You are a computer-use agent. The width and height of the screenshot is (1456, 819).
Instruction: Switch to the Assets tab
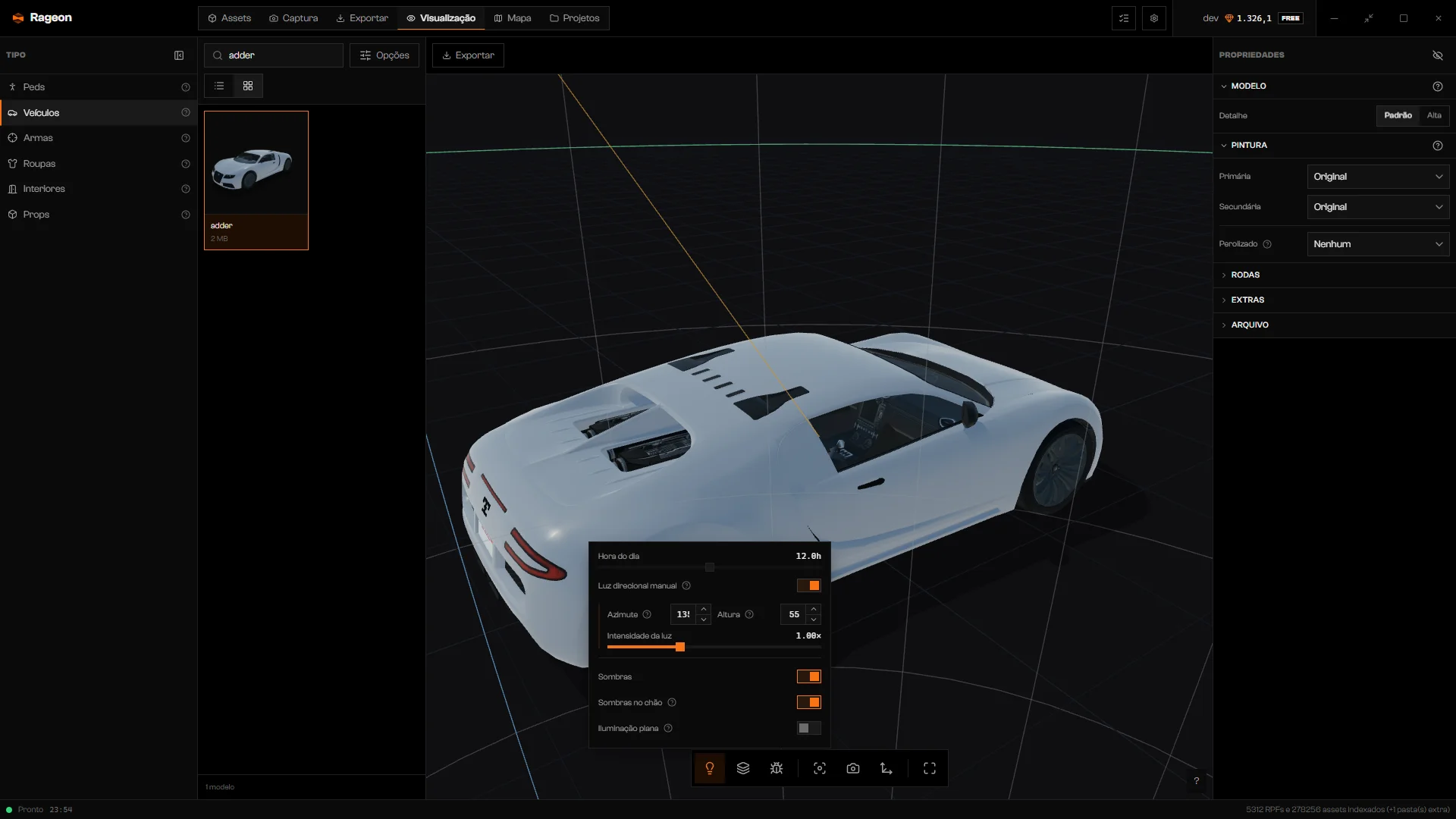(230, 18)
